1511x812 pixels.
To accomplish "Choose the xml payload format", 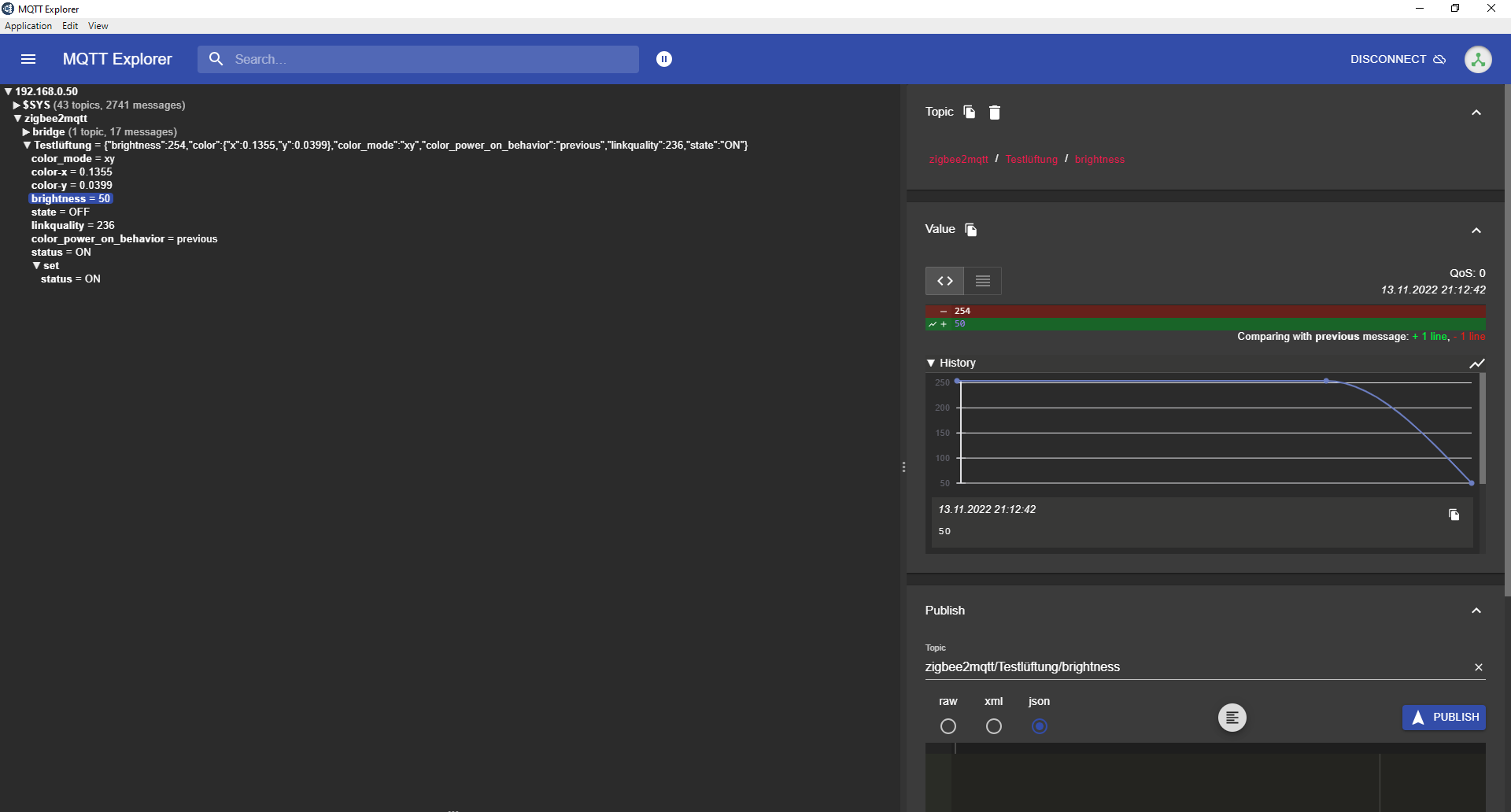I will coord(994,726).
